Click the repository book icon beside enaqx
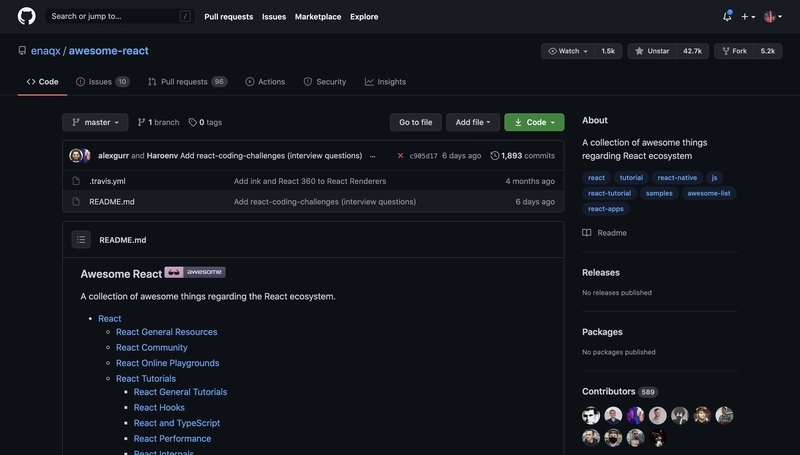Image resolution: width=800 pixels, height=455 pixels. pyautogui.click(x=22, y=50)
